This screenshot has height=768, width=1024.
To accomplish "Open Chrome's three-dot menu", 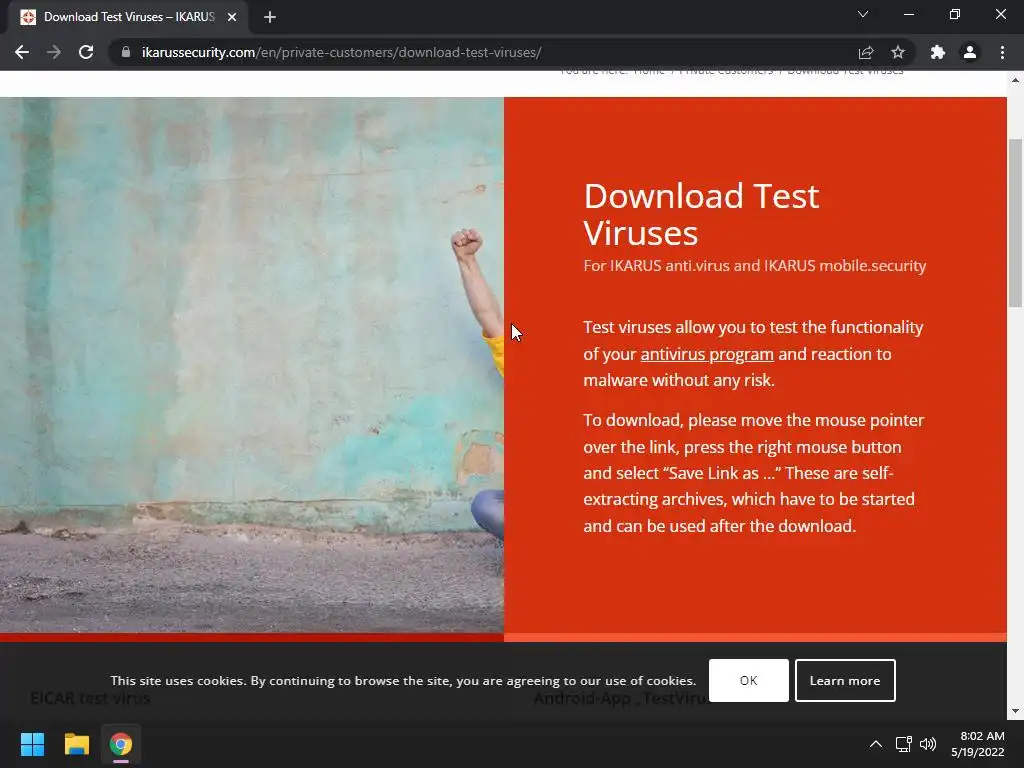I will (1002, 52).
